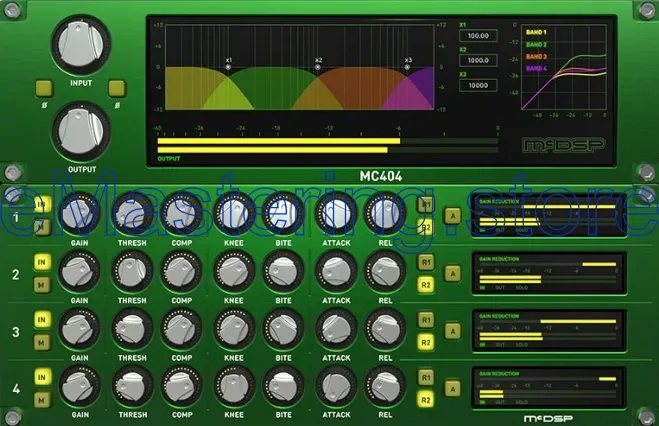This screenshot has height=426, width=659.
Task: Click band 4 REL knob
Action: pyautogui.click(x=385, y=387)
